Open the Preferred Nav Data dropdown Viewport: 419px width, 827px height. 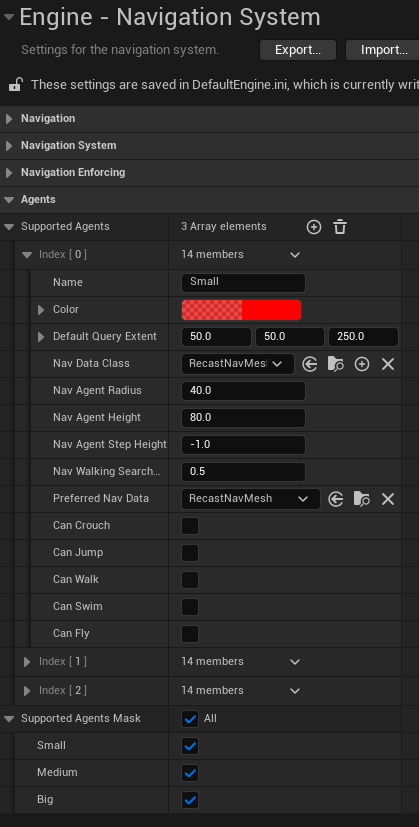pyautogui.click(x=251, y=499)
